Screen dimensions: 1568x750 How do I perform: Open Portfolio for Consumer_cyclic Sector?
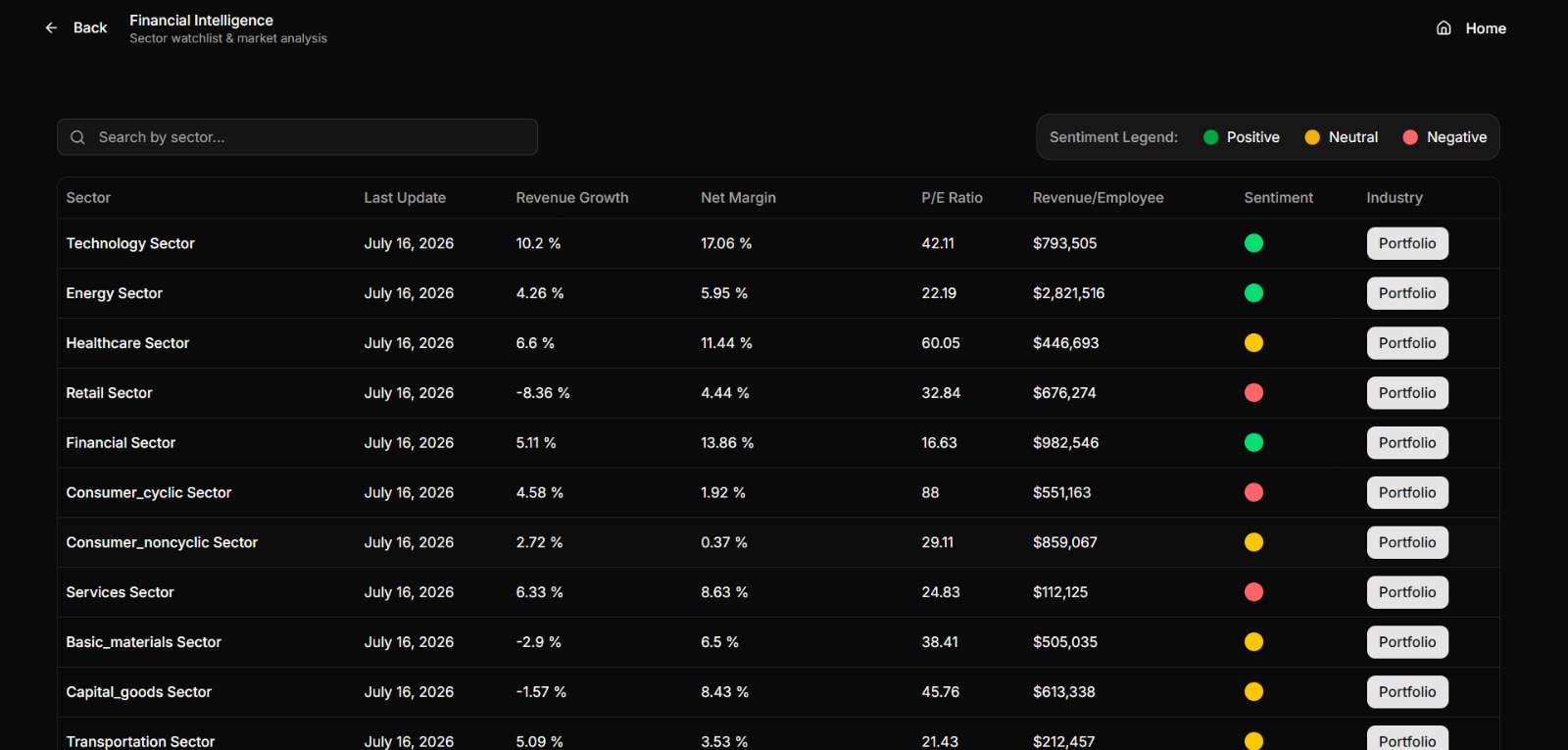(x=1407, y=492)
